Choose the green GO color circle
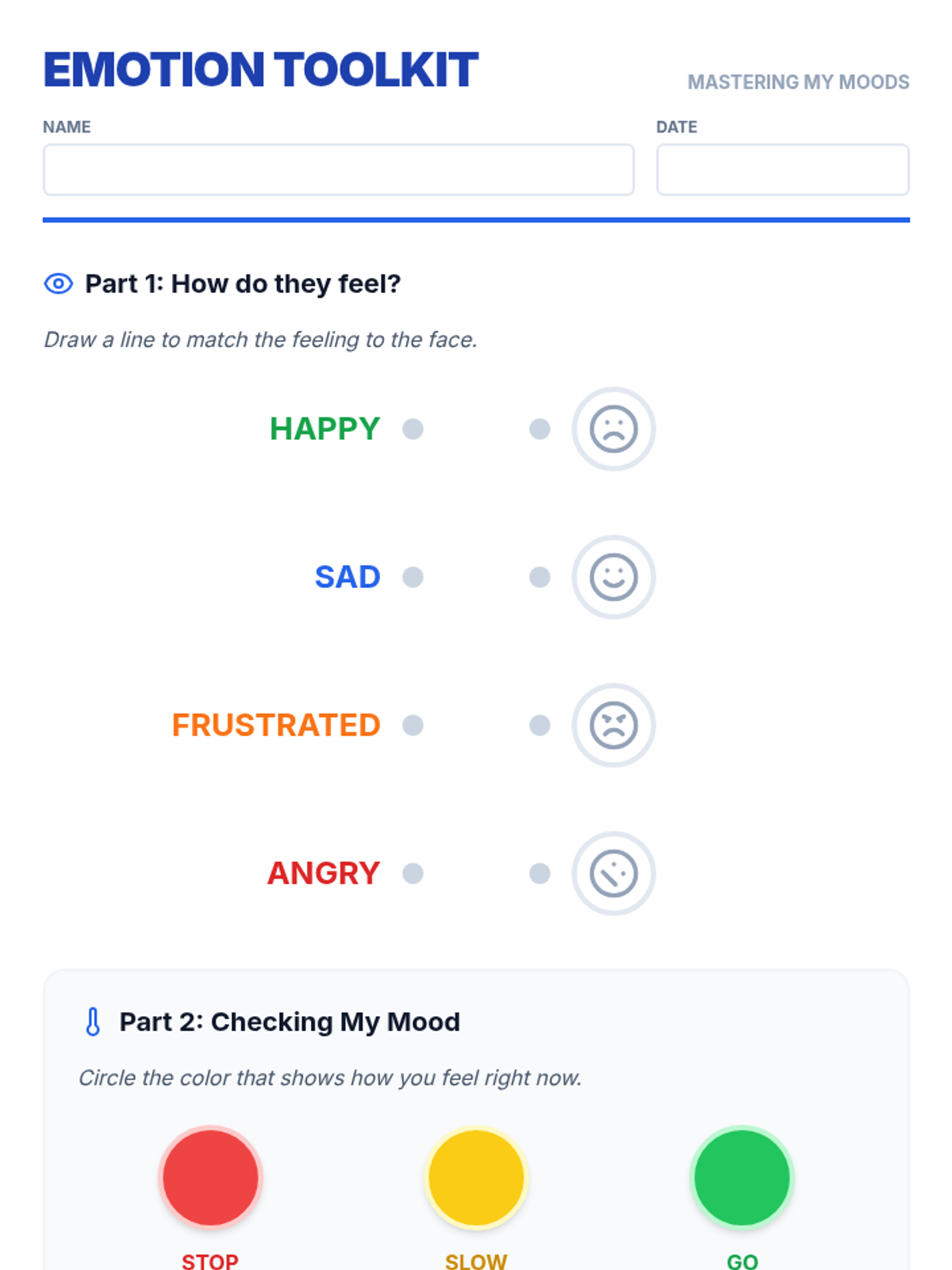 [742, 1177]
